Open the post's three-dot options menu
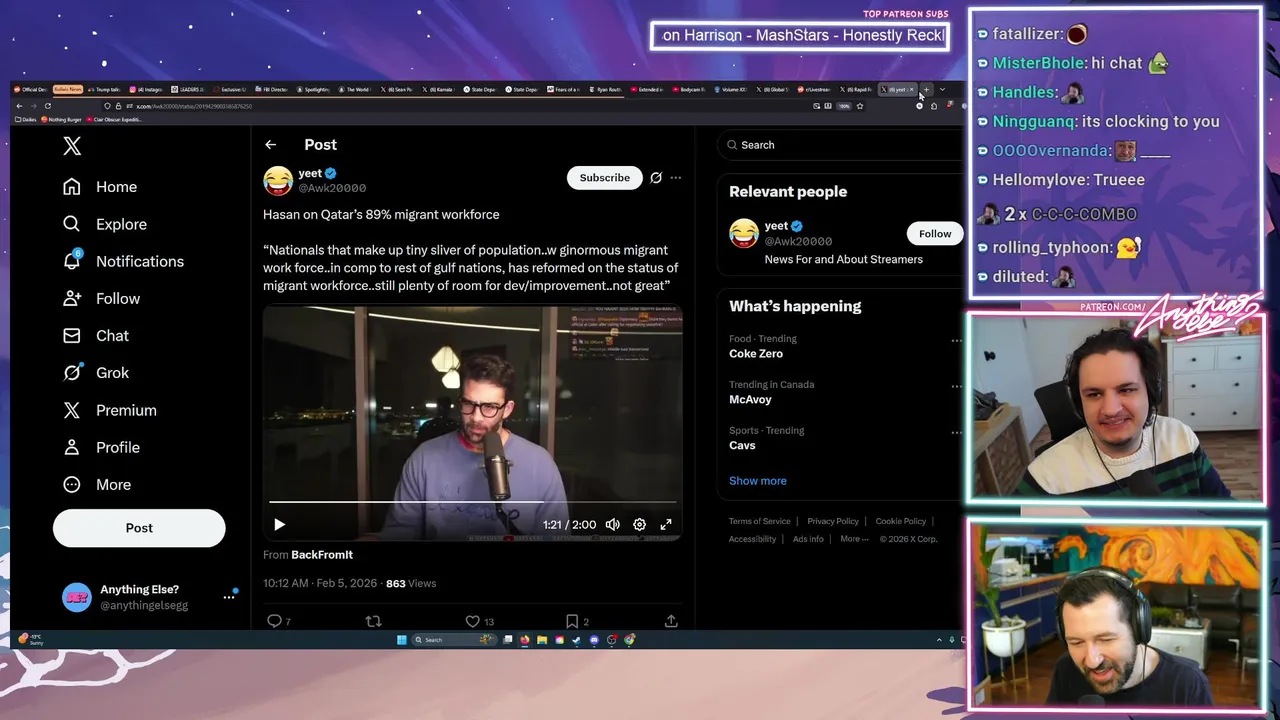 676,178
